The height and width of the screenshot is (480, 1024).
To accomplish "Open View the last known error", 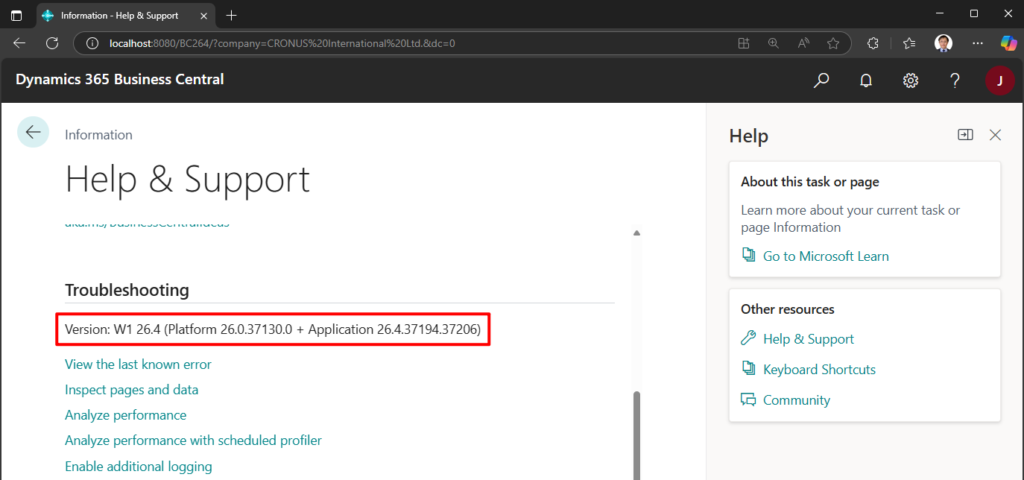I will click(138, 364).
